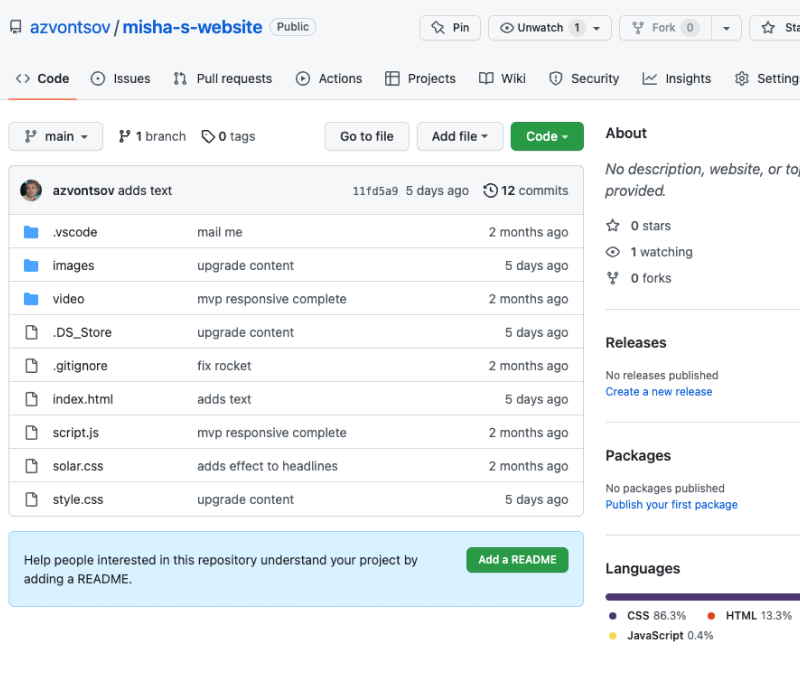Open the misha-s-website repository link
This screenshot has width=800, height=683.
pos(192,27)
